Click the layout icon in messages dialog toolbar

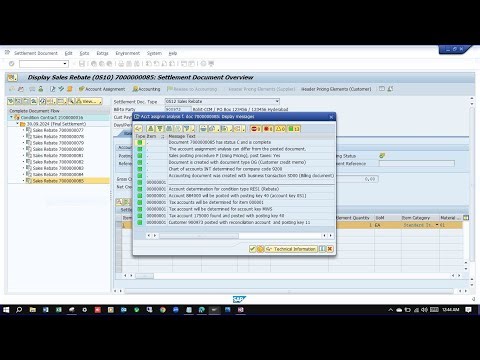(x=239, y=128)
